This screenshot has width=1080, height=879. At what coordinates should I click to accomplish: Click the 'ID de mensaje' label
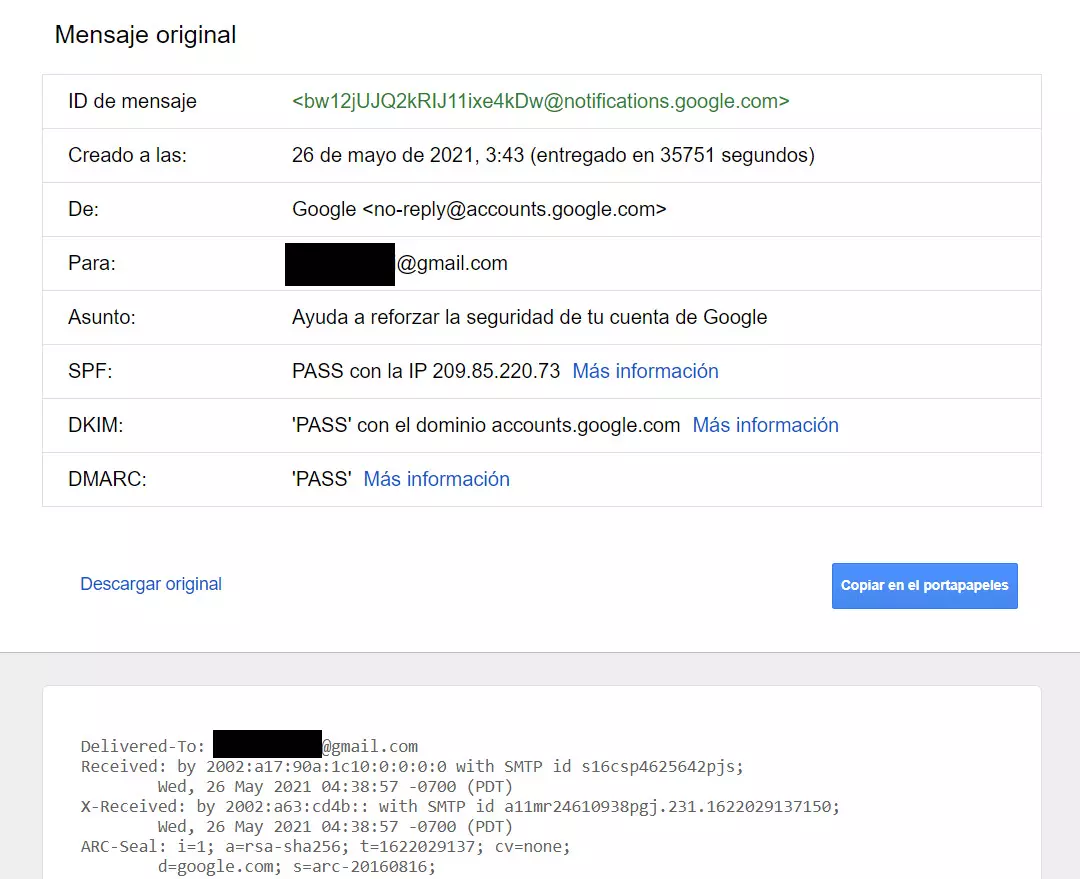[132, 101]
